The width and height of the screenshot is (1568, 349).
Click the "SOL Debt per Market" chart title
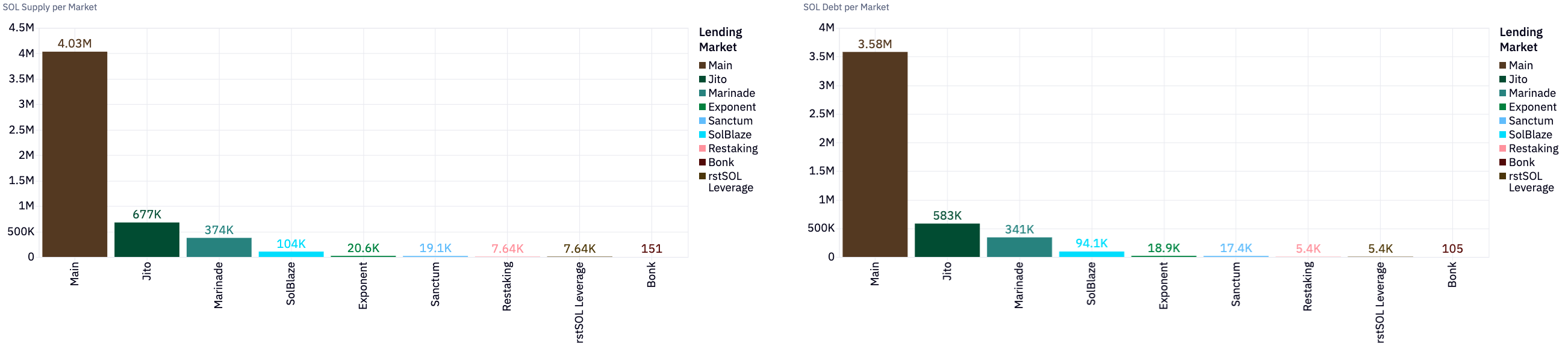coord(845,7)
